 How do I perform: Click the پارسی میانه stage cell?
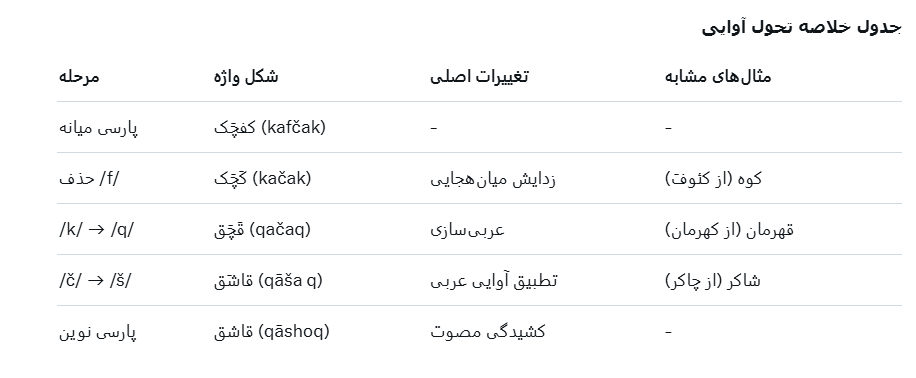click(x=99, y=128)
